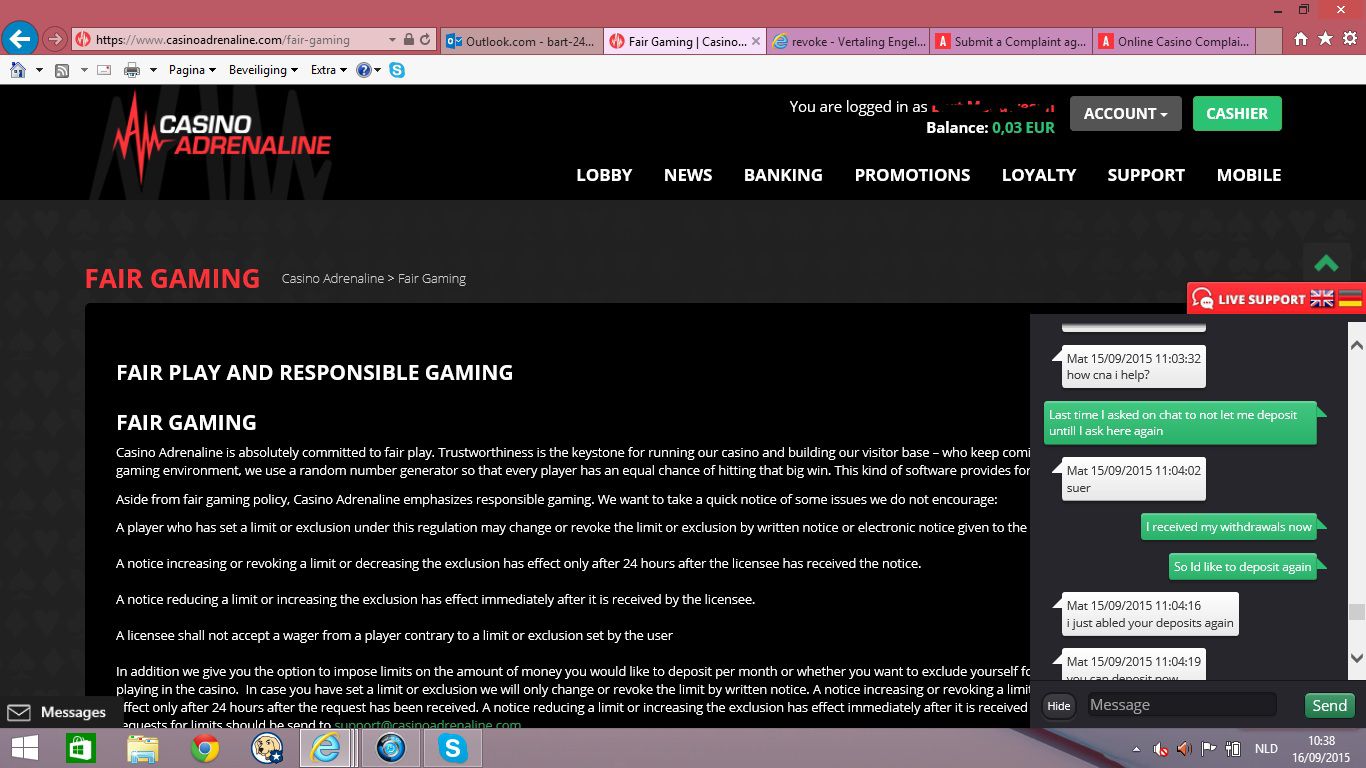Open the LOYALTY navigation item
The height and width of the screenshot is (768, 1366).
click(1039, 175)
